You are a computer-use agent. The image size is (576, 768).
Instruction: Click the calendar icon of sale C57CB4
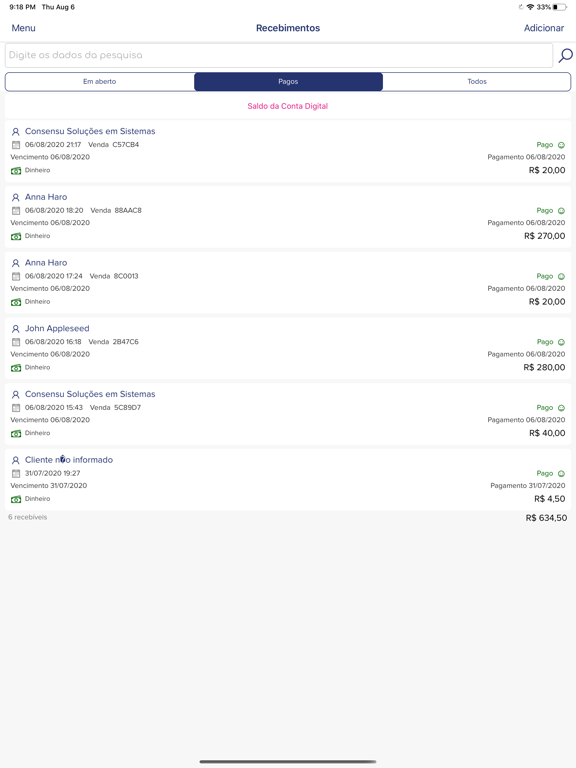tap(16, 145)
